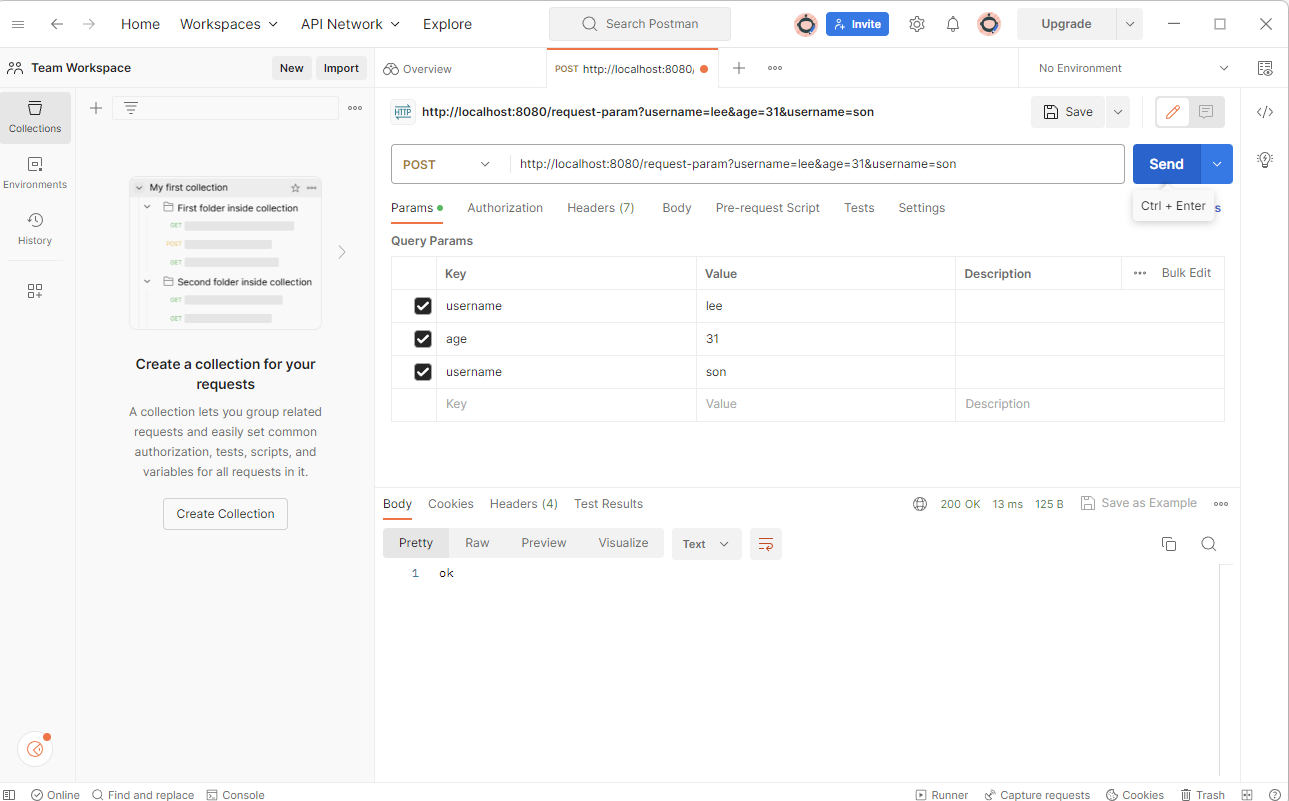This screenshot has width=1289, height=801.
Task: Click the Invite button
Action: pyautogui.click(x=857, y=24)
